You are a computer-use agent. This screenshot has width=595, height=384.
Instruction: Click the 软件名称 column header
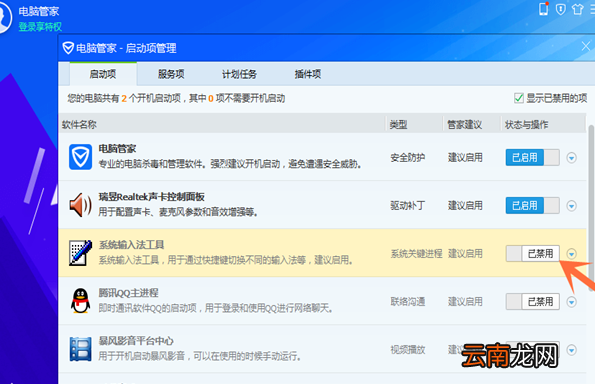[x=79, y=124]
